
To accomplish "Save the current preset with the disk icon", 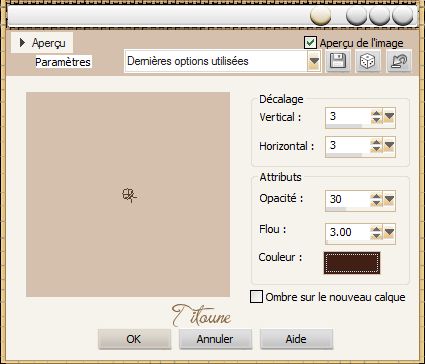I will point(338,61).
